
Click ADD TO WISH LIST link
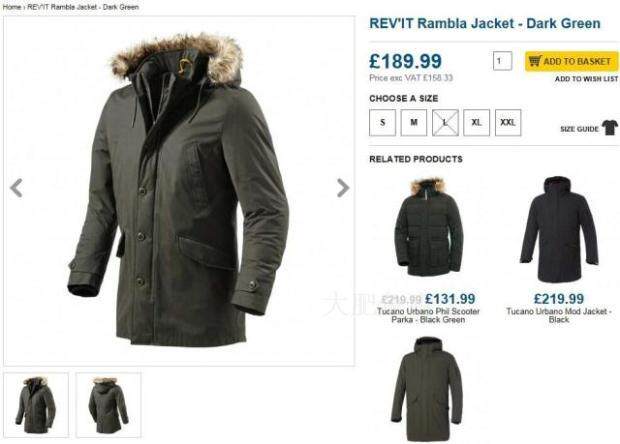coord(586,79)
